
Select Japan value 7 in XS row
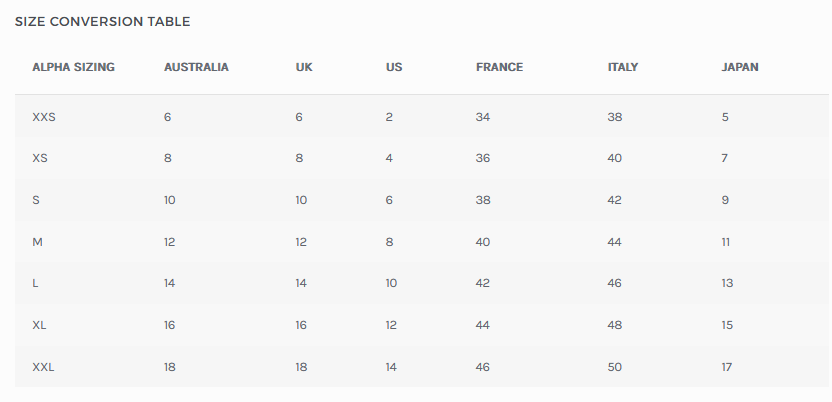(x=724, y=158)
